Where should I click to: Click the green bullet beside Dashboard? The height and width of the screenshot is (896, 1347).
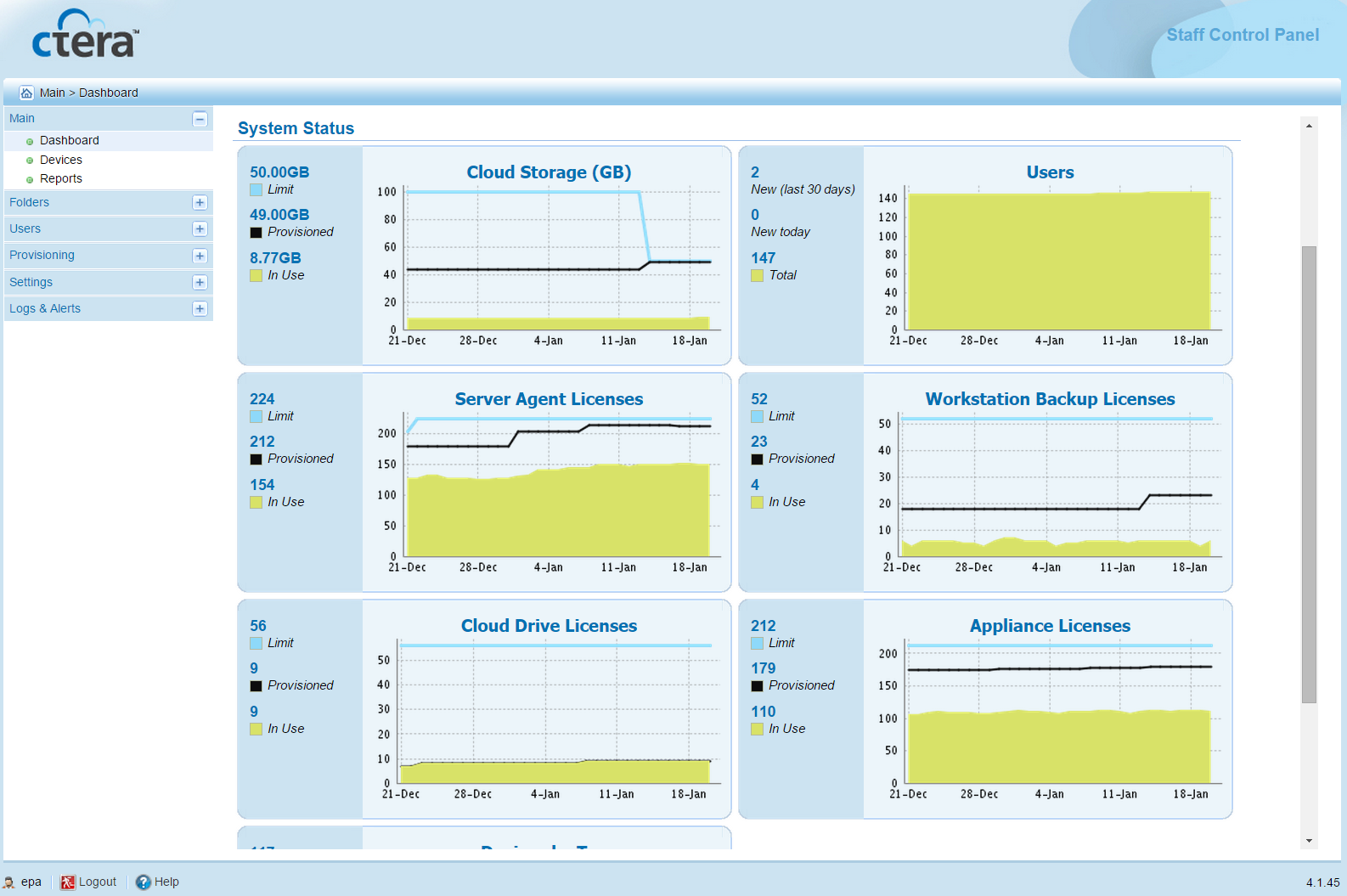(x=30, y=142)
